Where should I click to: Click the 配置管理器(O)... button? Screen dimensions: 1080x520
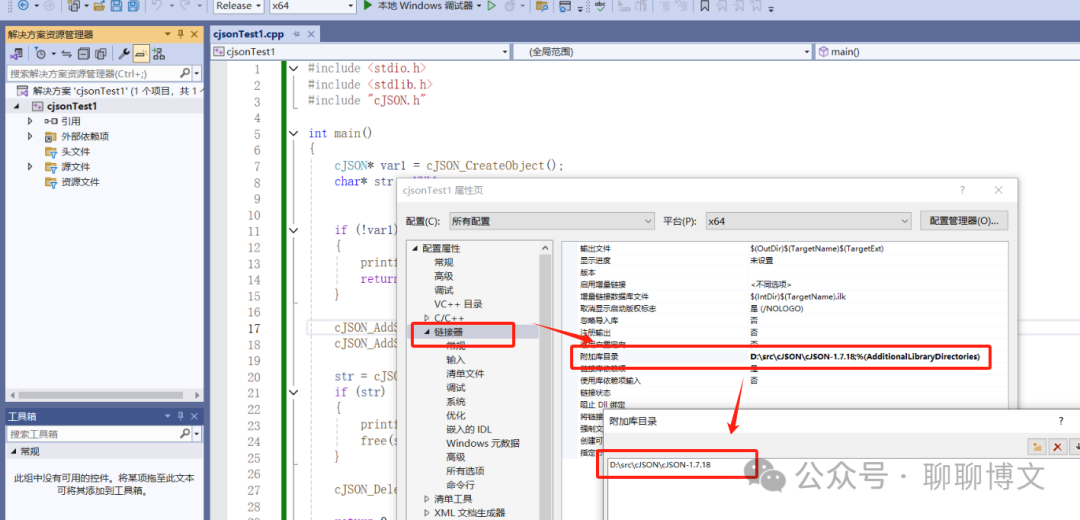pos(964,221)
